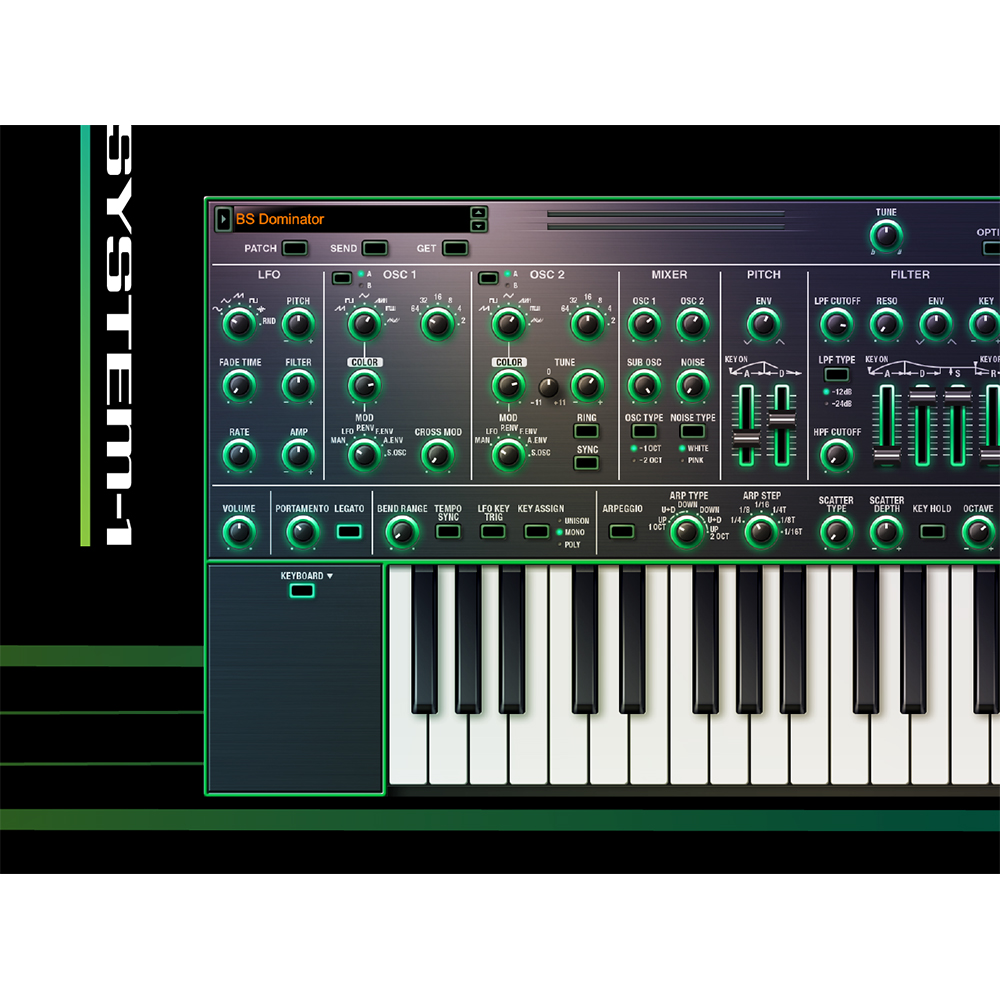Click the OSC 2 coarse TUNE small knob

[548, 387]
